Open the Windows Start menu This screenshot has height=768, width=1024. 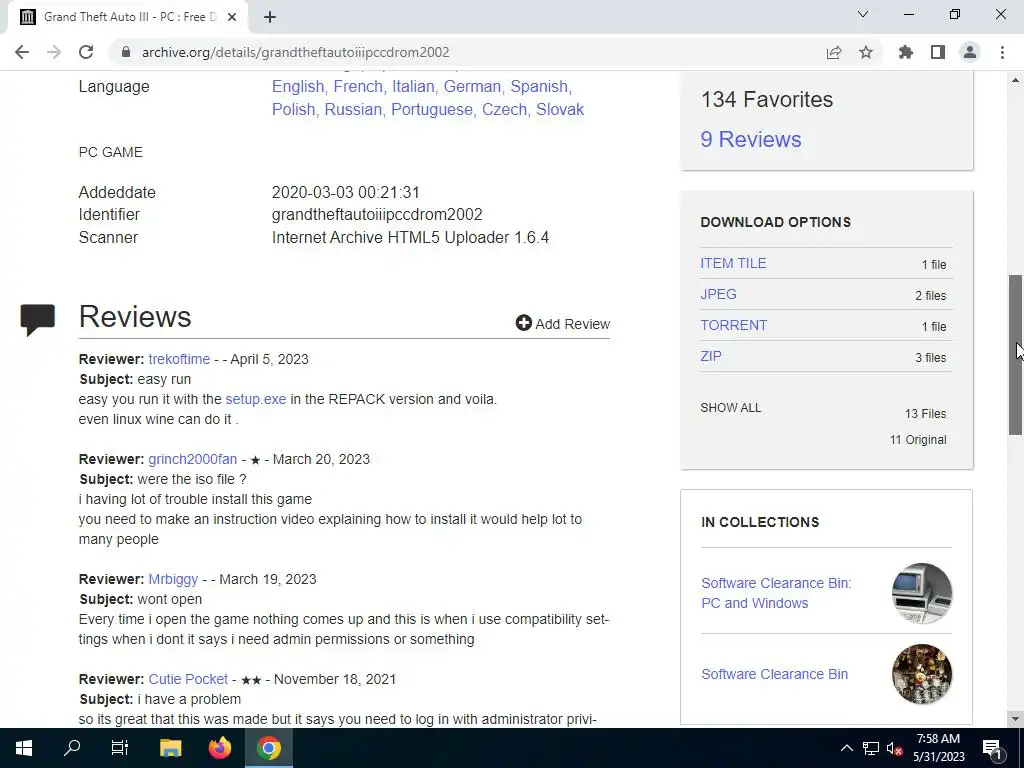click(24, 748)
